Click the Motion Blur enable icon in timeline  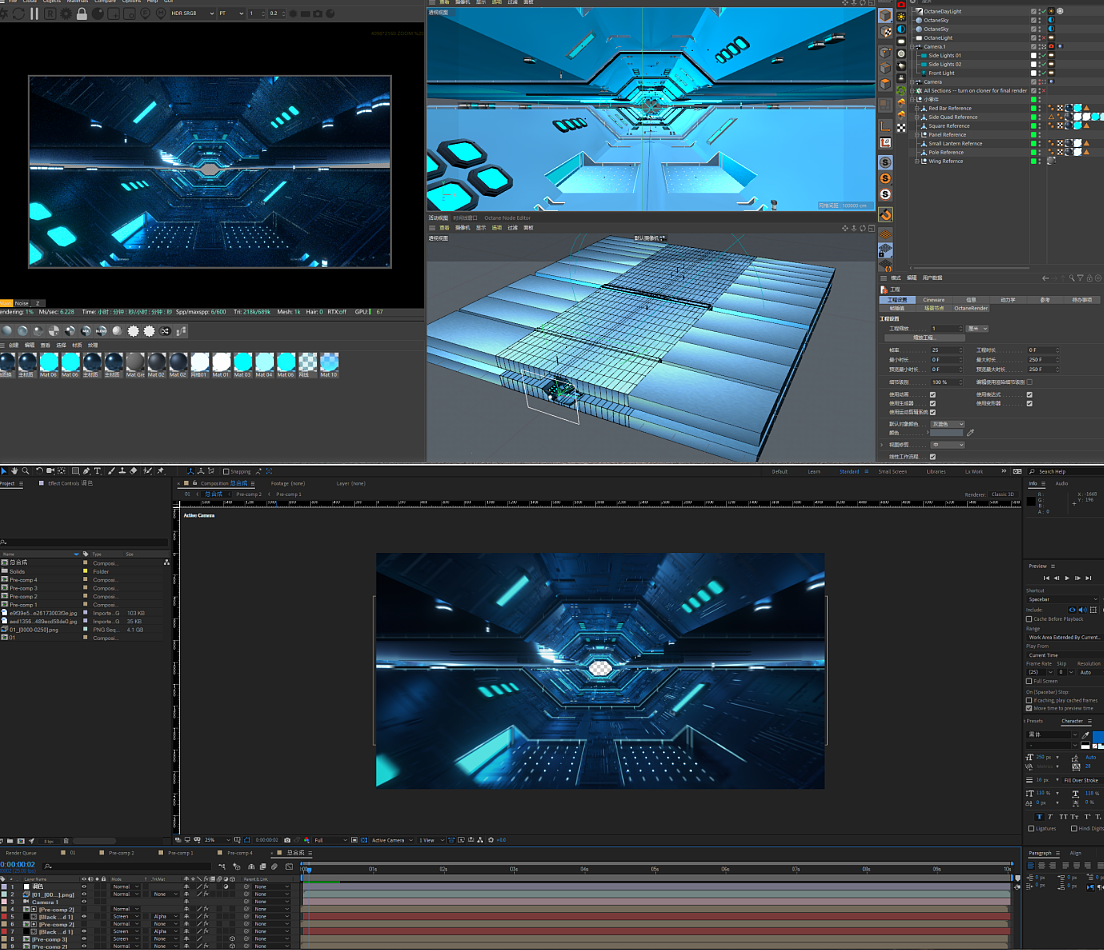click(274, 866)
